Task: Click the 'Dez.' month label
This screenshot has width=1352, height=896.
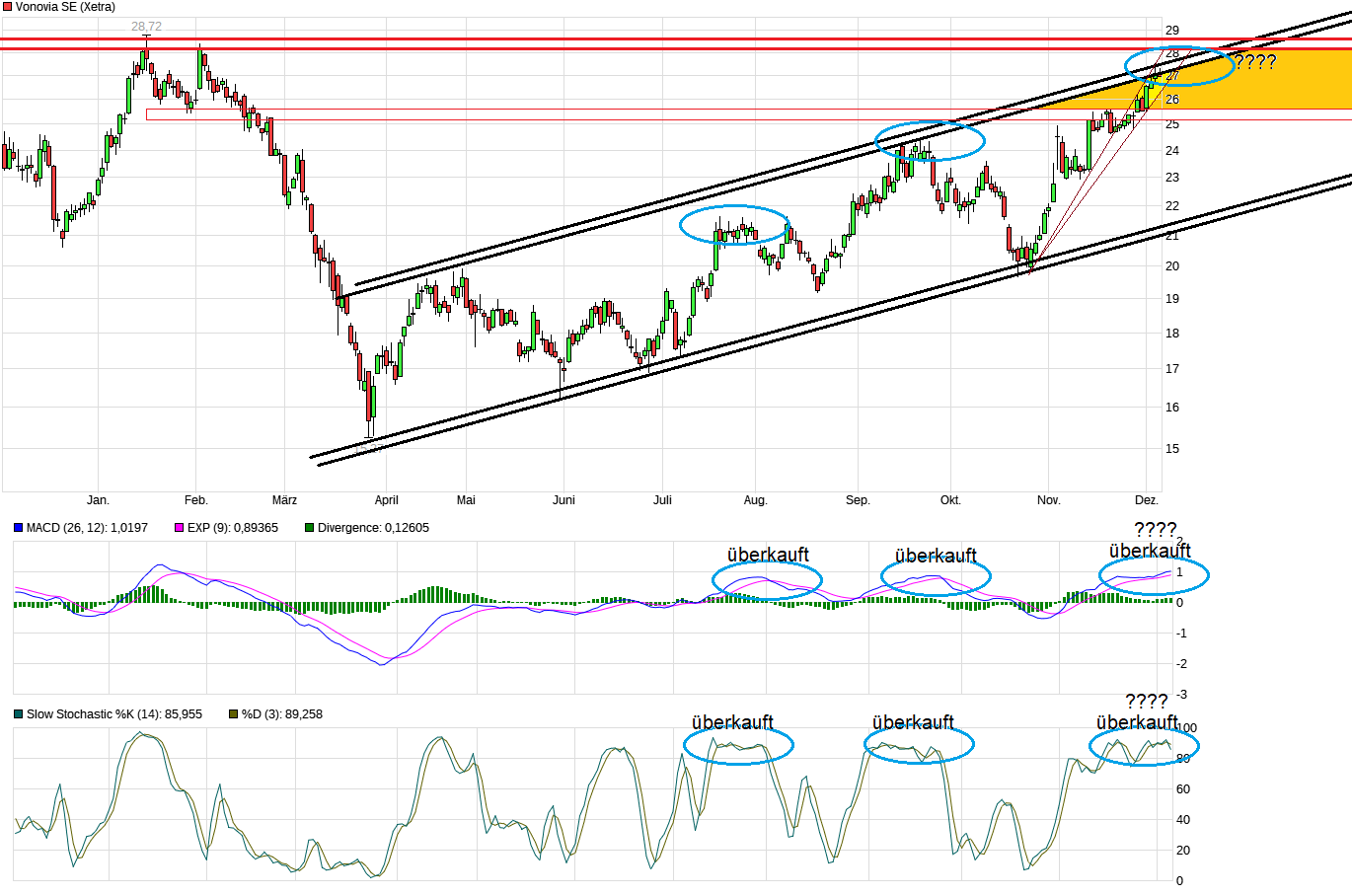Action: 1146,500
